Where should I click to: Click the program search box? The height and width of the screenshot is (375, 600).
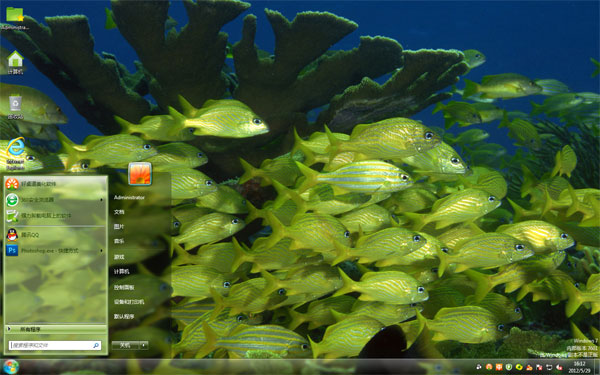(55, 345)
